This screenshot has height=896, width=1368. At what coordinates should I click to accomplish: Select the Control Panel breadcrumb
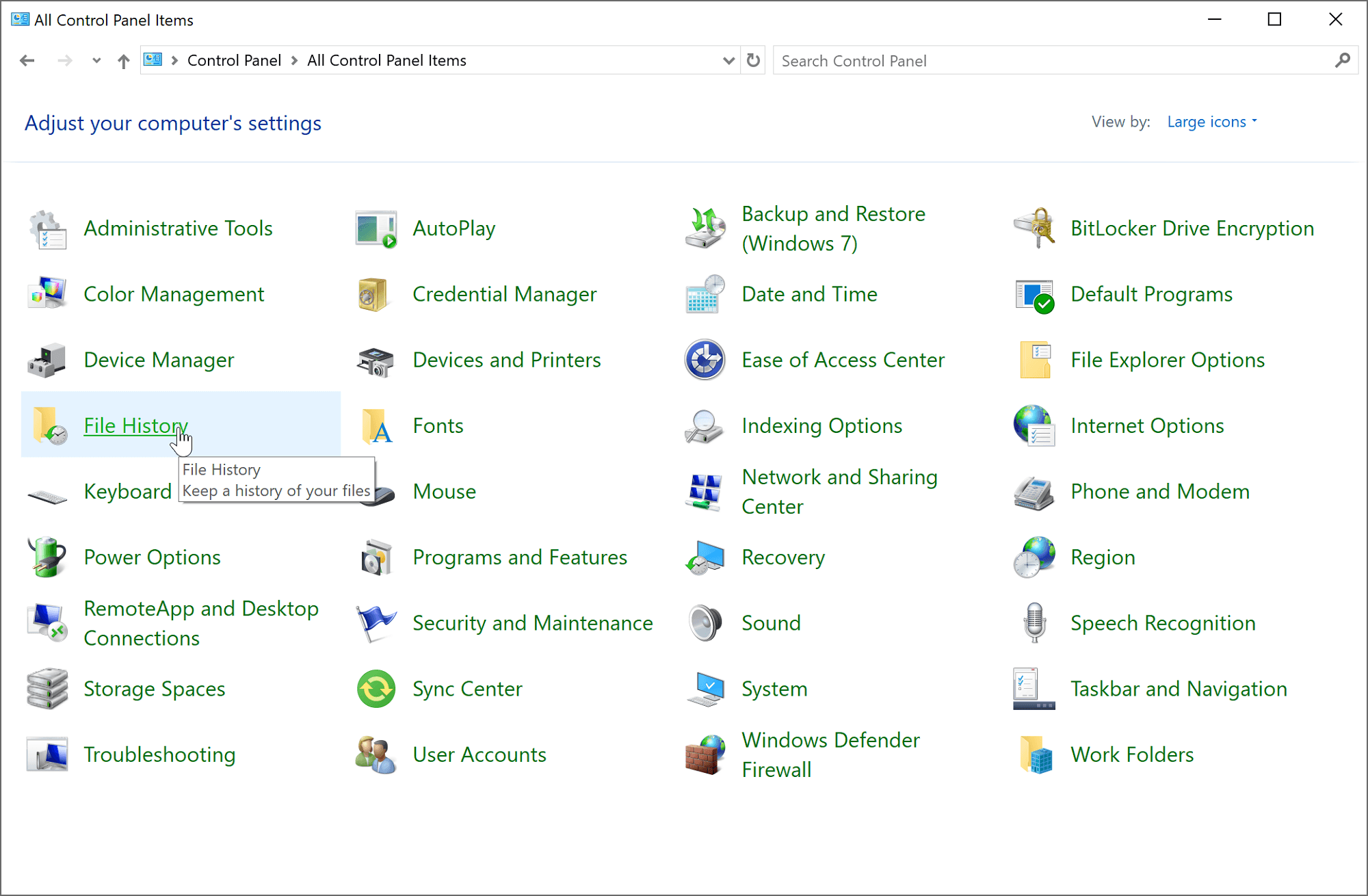pyautogui.click(x=234, y=61)
